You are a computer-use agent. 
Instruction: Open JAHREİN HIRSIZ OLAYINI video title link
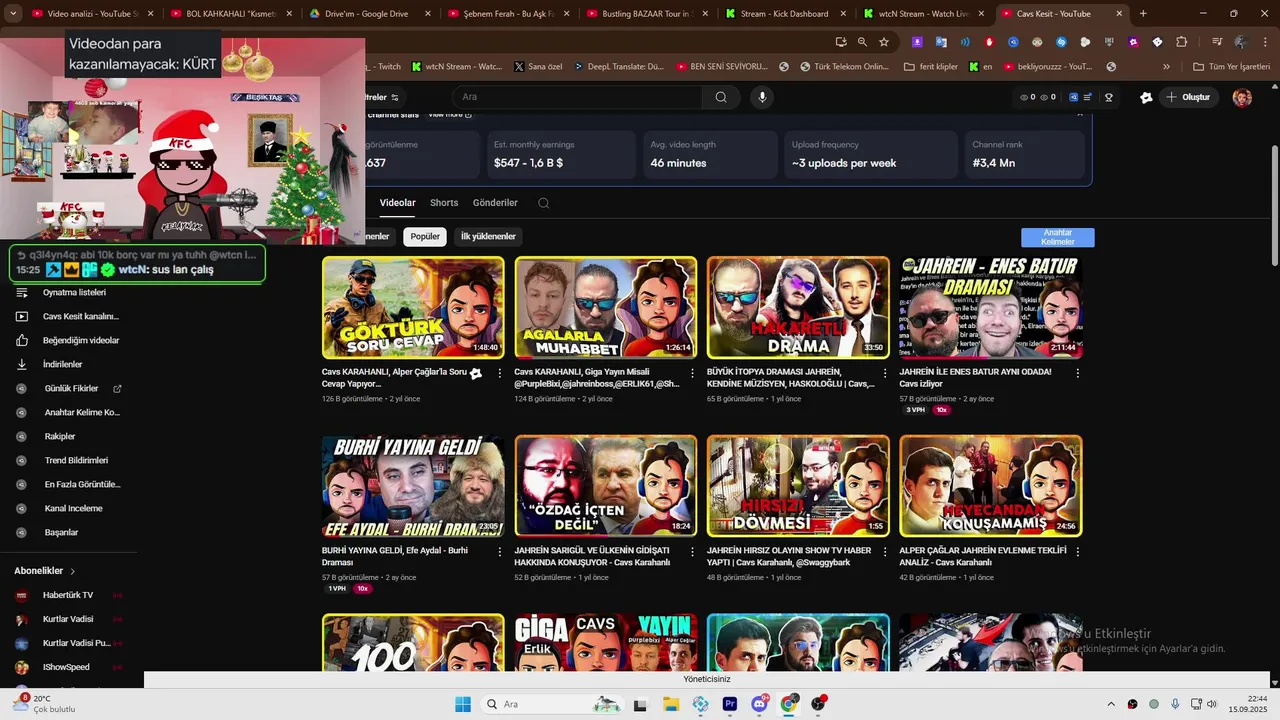pos(789,556)
